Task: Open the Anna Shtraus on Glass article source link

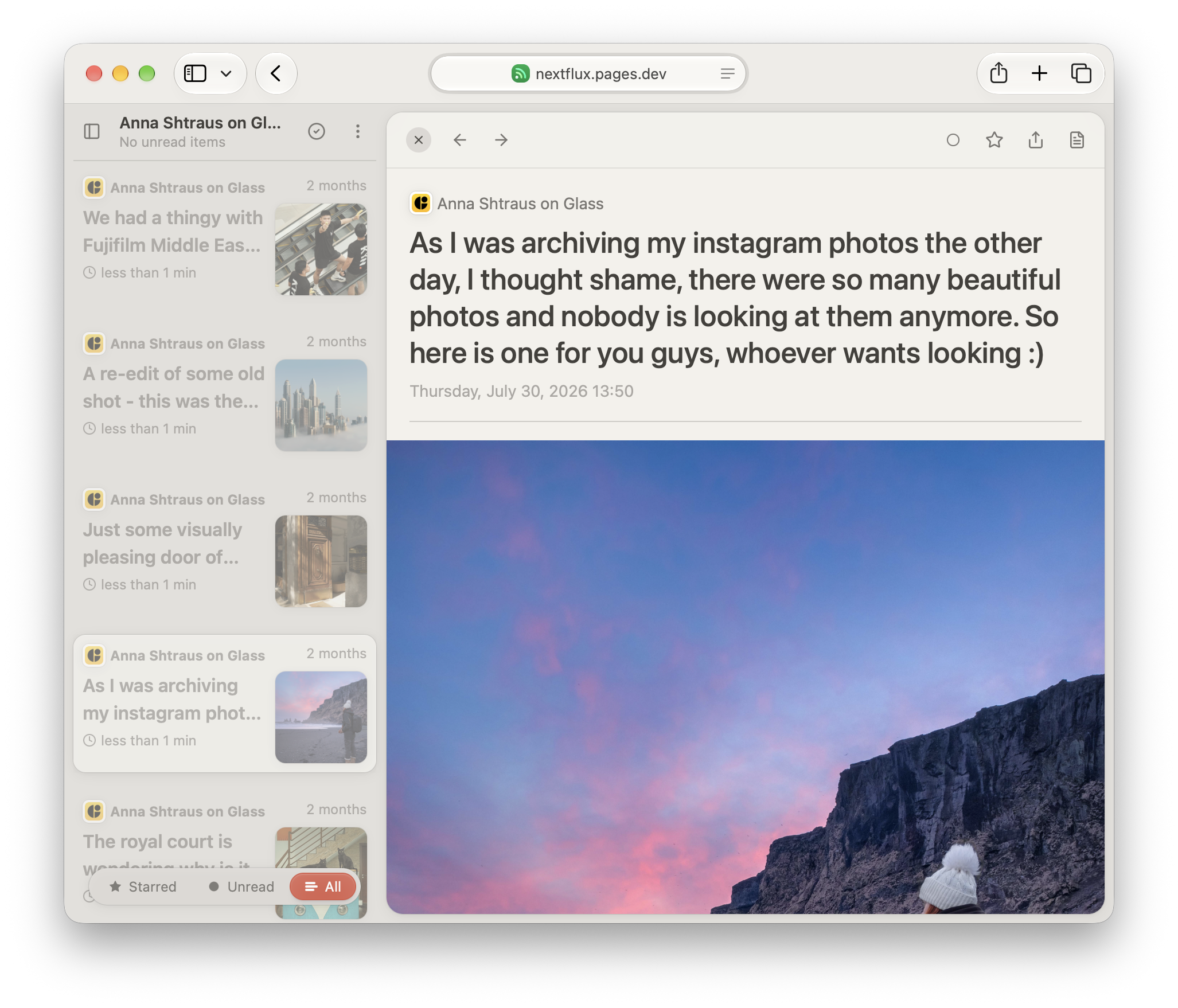Action: tap(520, 204)
